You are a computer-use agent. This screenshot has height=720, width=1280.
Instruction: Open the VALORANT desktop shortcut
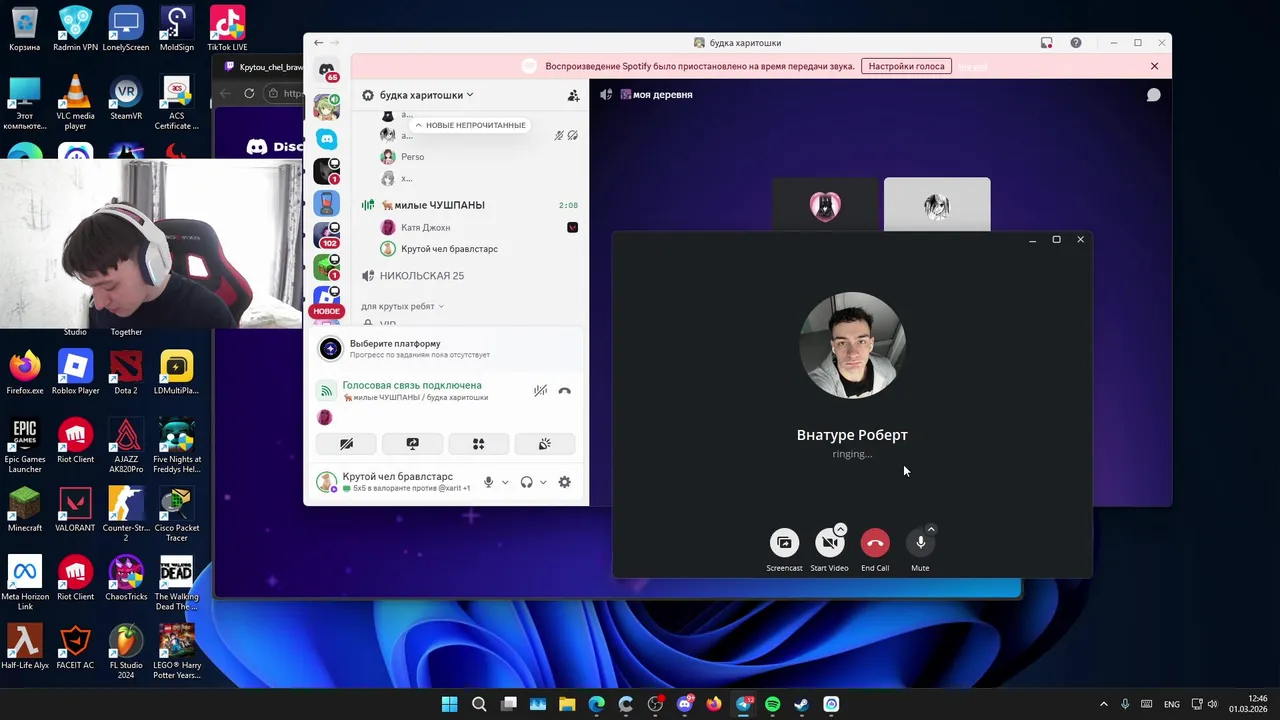point(75,509)
